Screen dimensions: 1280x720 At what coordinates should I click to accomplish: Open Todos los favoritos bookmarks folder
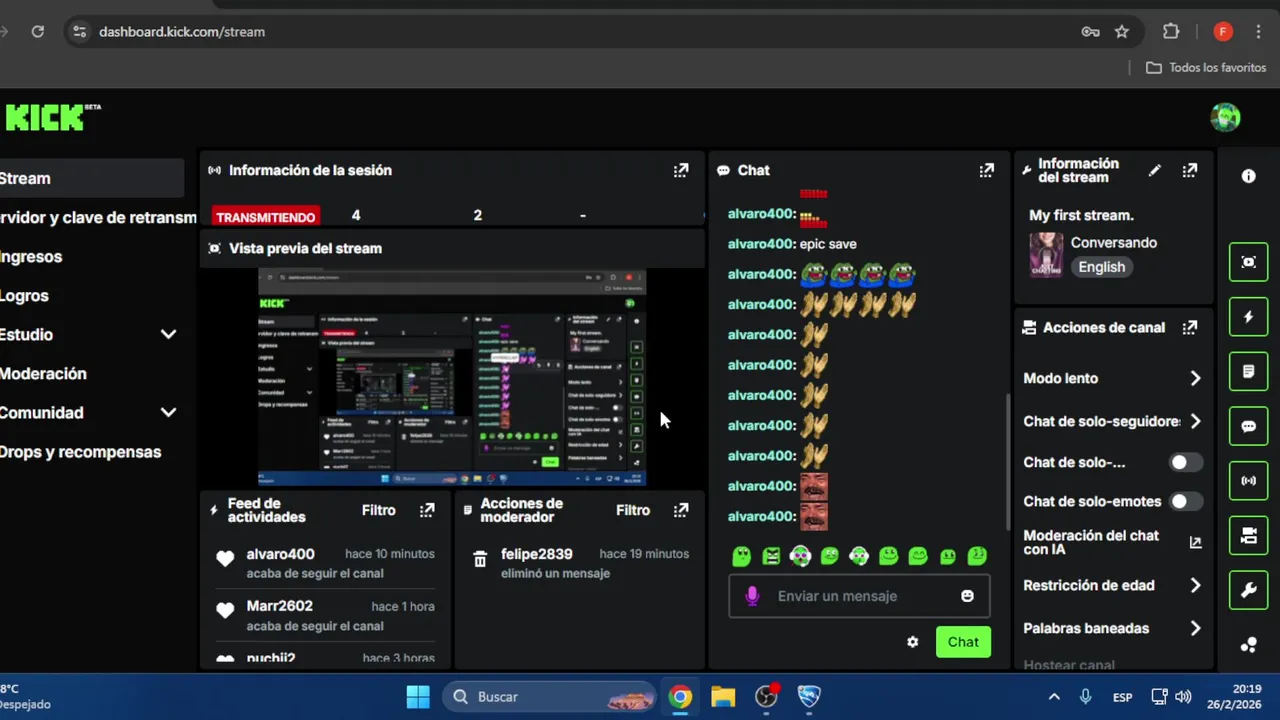click(x=1206, y=67)
